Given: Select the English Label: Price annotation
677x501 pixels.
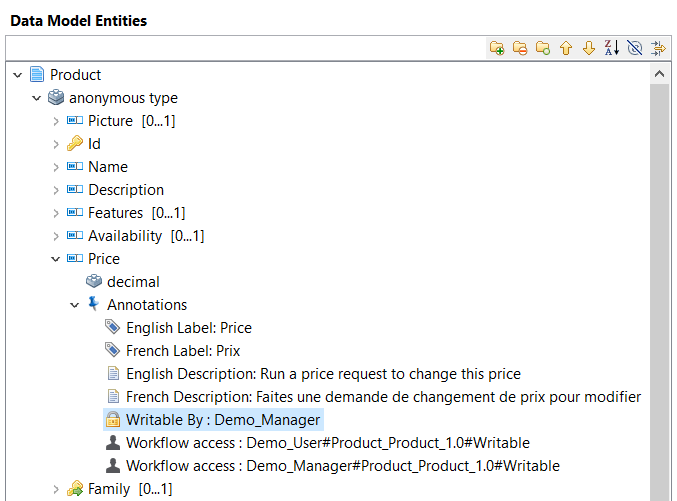Looking at the screenshot, I should [188, 328].
